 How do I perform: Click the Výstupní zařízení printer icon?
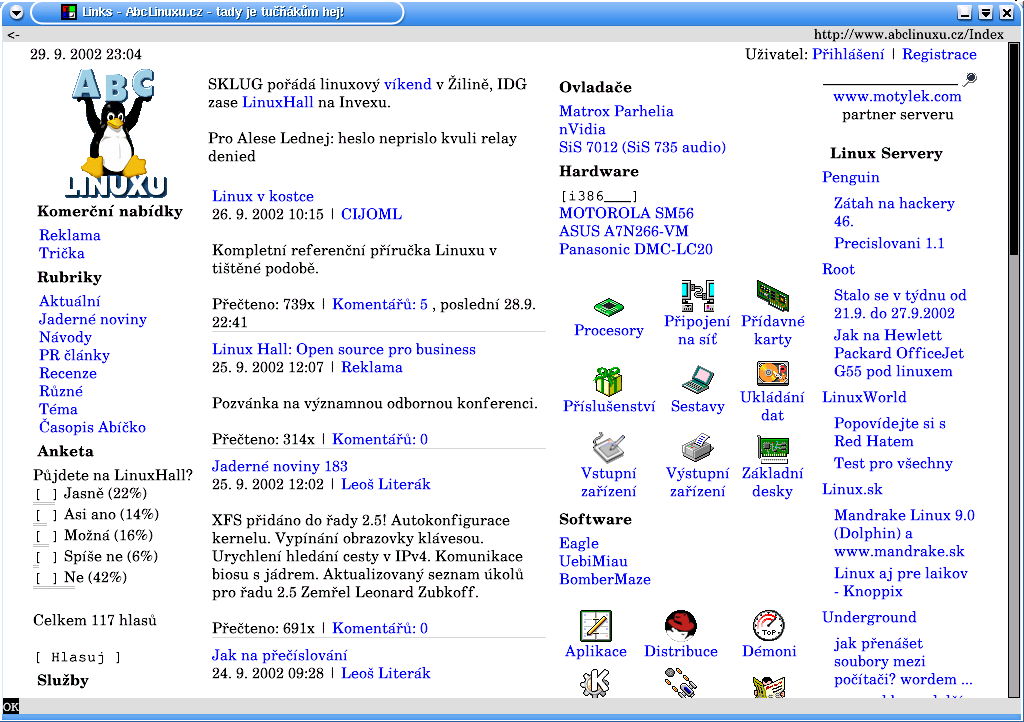pos(697,447)
